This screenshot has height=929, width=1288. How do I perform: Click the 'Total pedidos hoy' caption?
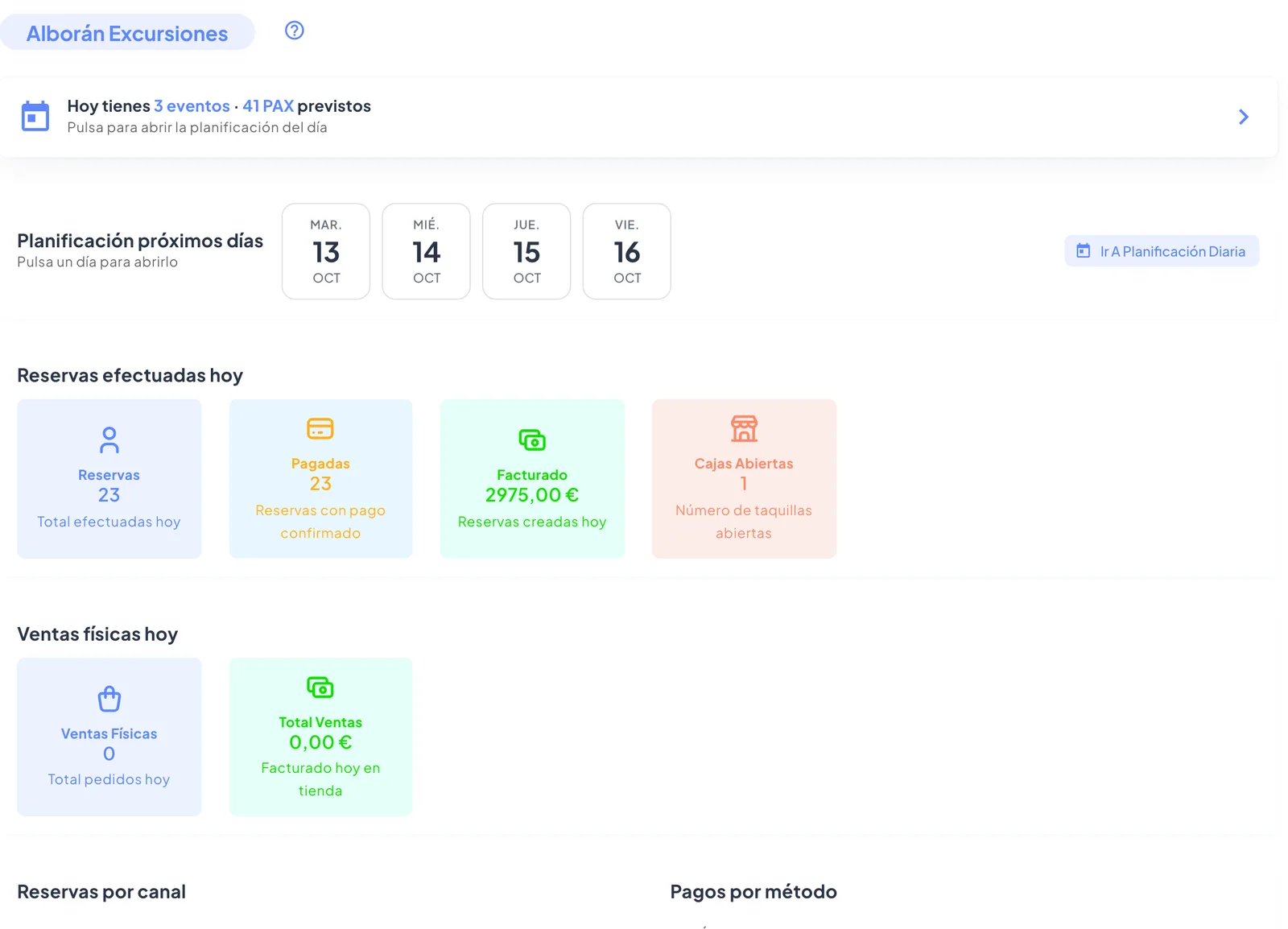(x=109, y=779)
